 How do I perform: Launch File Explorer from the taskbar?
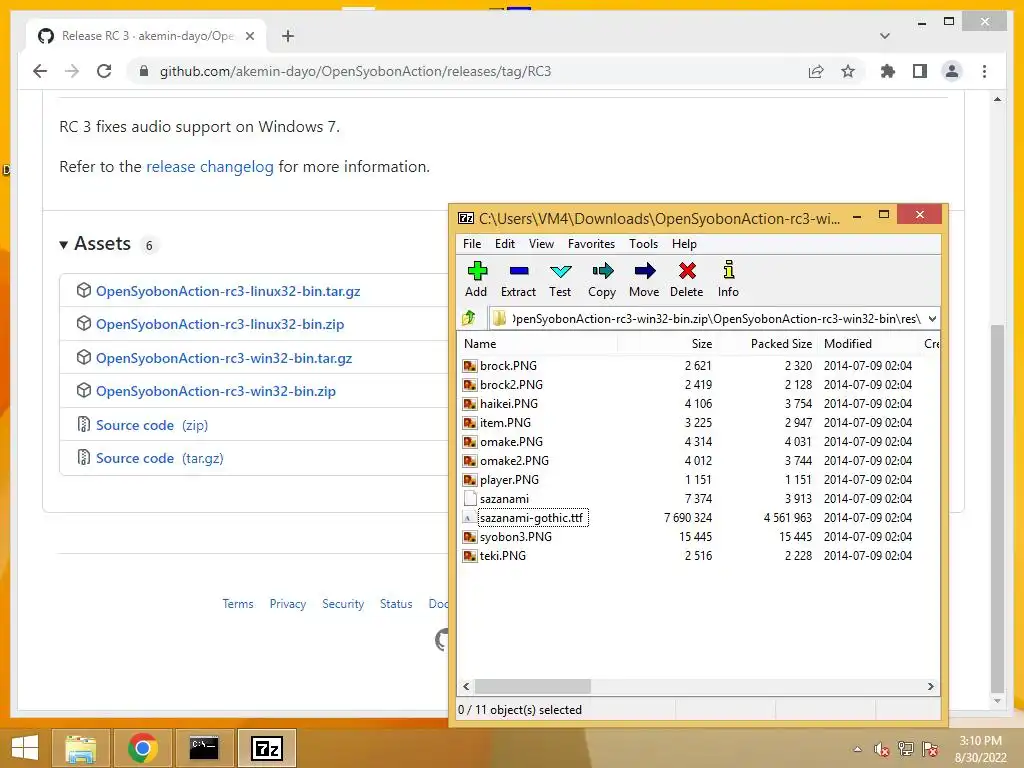[x=81, y=748]
